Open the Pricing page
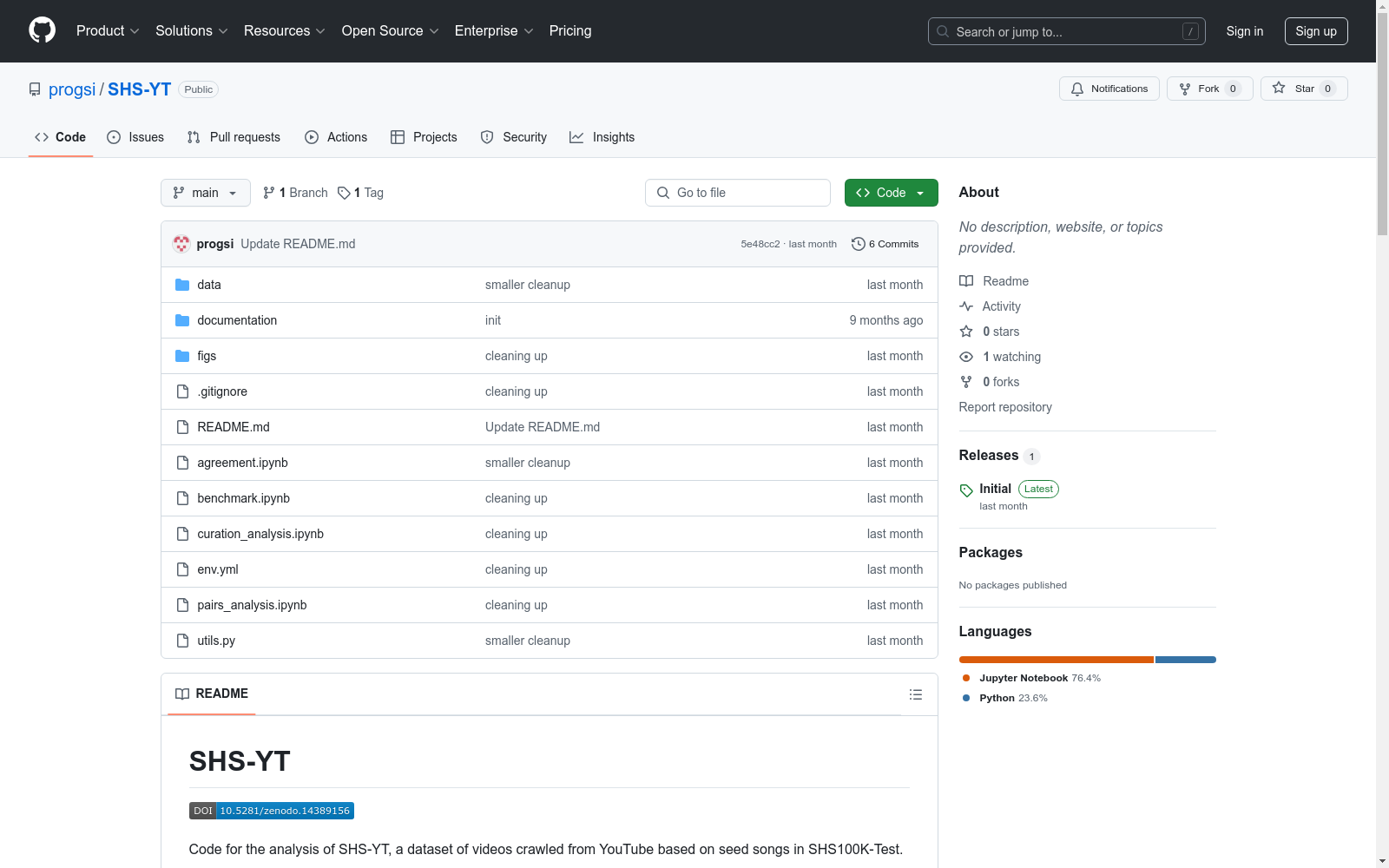This screenshot has width=1389, height=868. [x=570, y=30]
